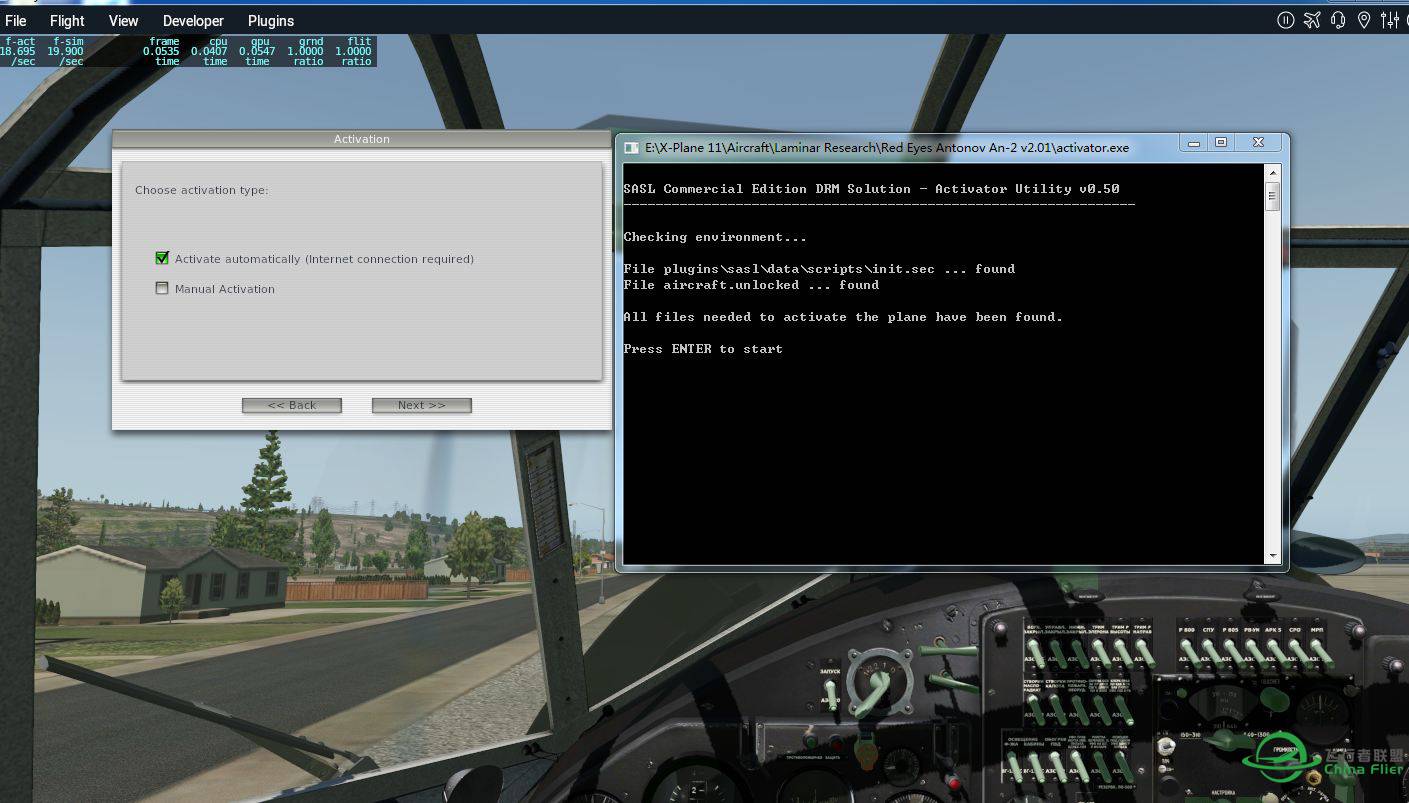Close the activator.exe console window
Image resolution: width=1409 pixels, height=803 pixels.
(1259, 143)
